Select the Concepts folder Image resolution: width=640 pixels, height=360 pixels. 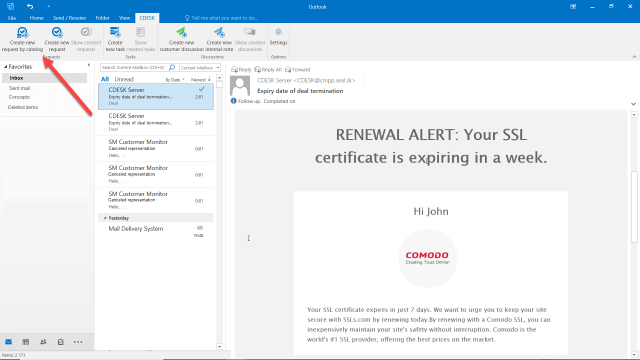[19, 97]
